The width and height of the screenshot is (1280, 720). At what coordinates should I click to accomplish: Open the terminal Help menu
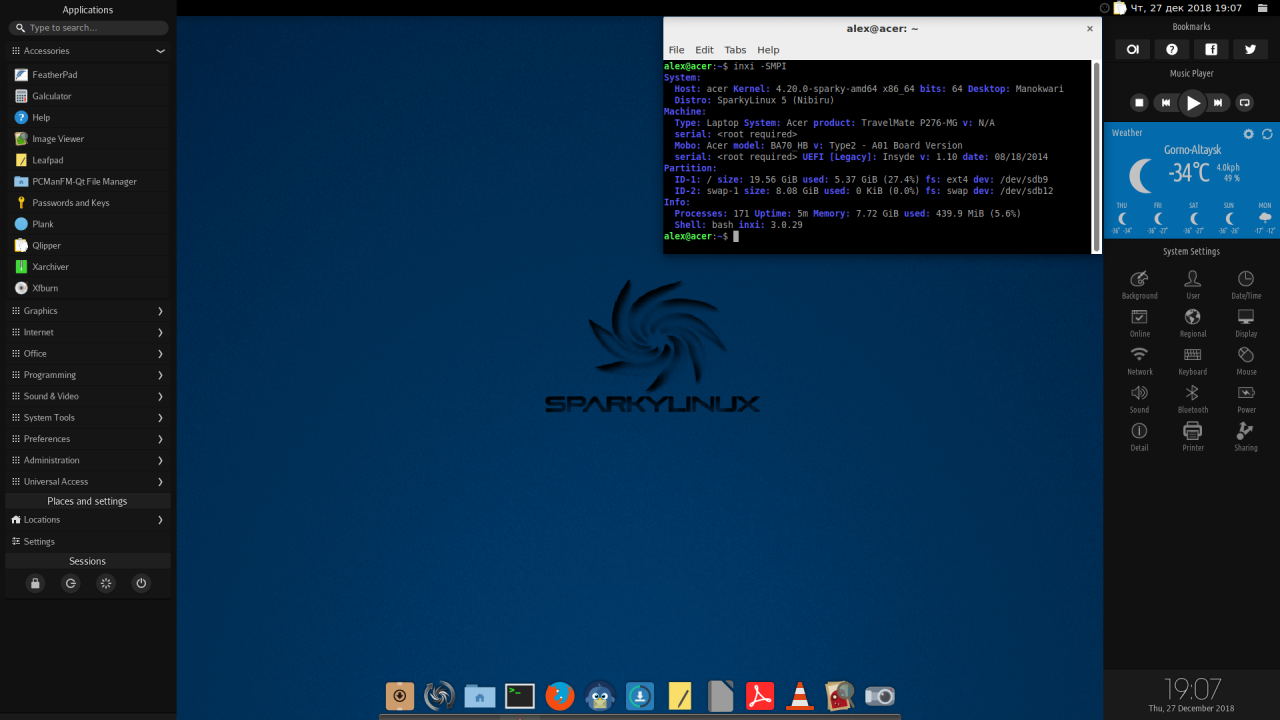coord(768,50)
